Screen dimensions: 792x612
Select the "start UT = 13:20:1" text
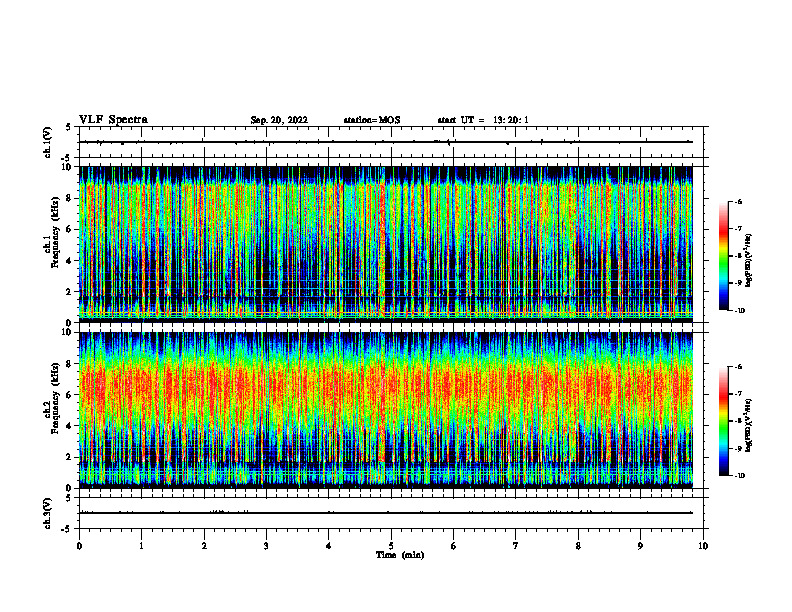click(x=483, y=120)
